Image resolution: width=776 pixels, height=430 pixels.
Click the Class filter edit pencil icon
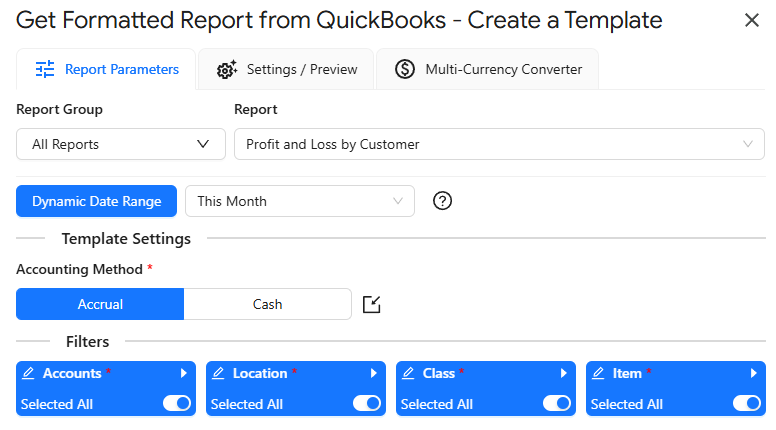408,373
